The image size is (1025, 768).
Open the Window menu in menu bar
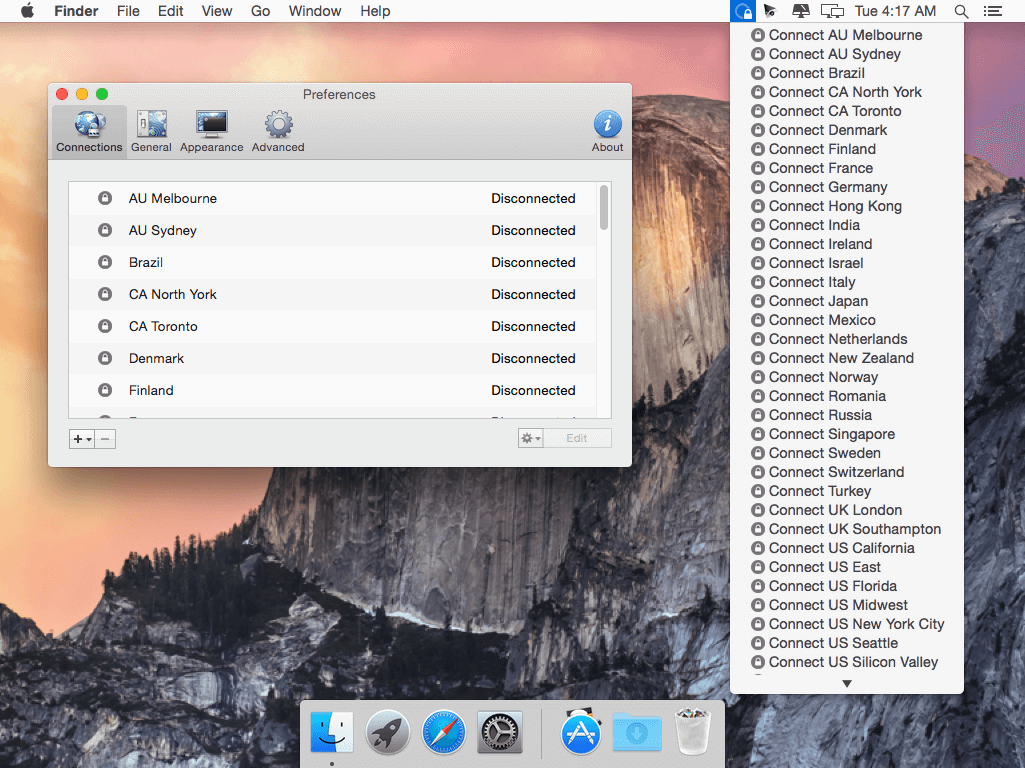tap(315, 11)
